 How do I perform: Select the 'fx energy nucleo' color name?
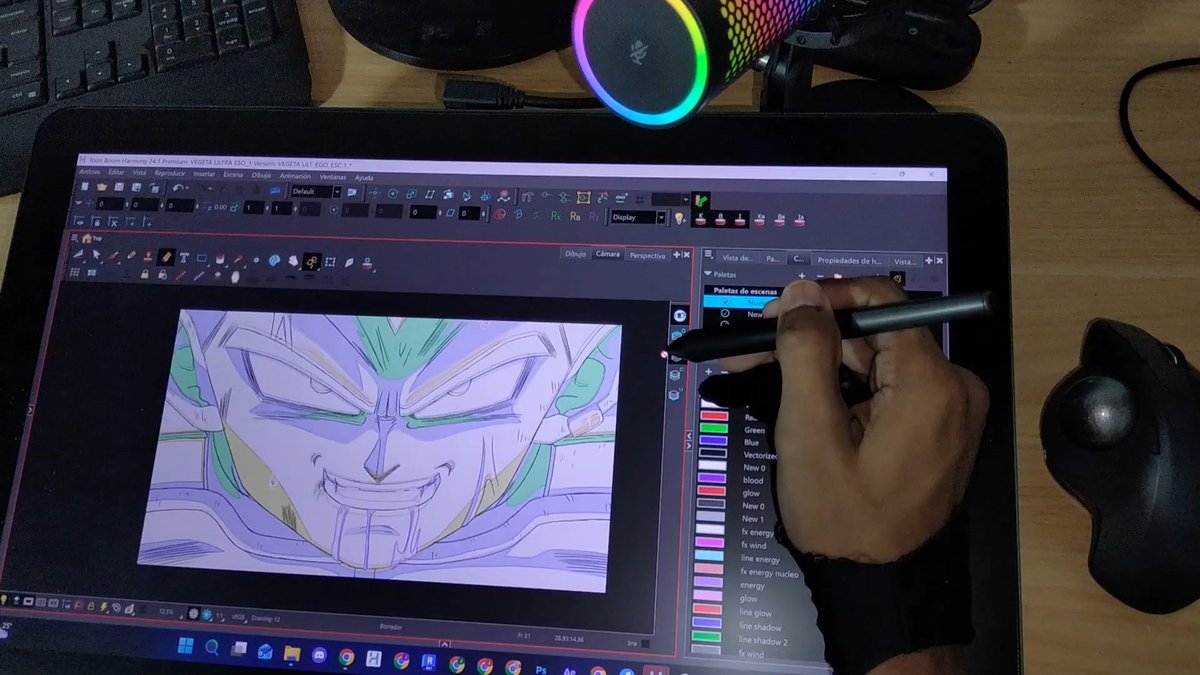point(769,574)
